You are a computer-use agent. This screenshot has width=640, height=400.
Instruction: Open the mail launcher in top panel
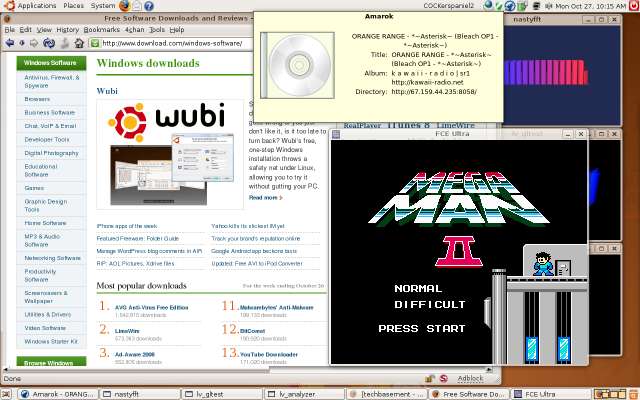pyautogui.click(x=137, y=6)
